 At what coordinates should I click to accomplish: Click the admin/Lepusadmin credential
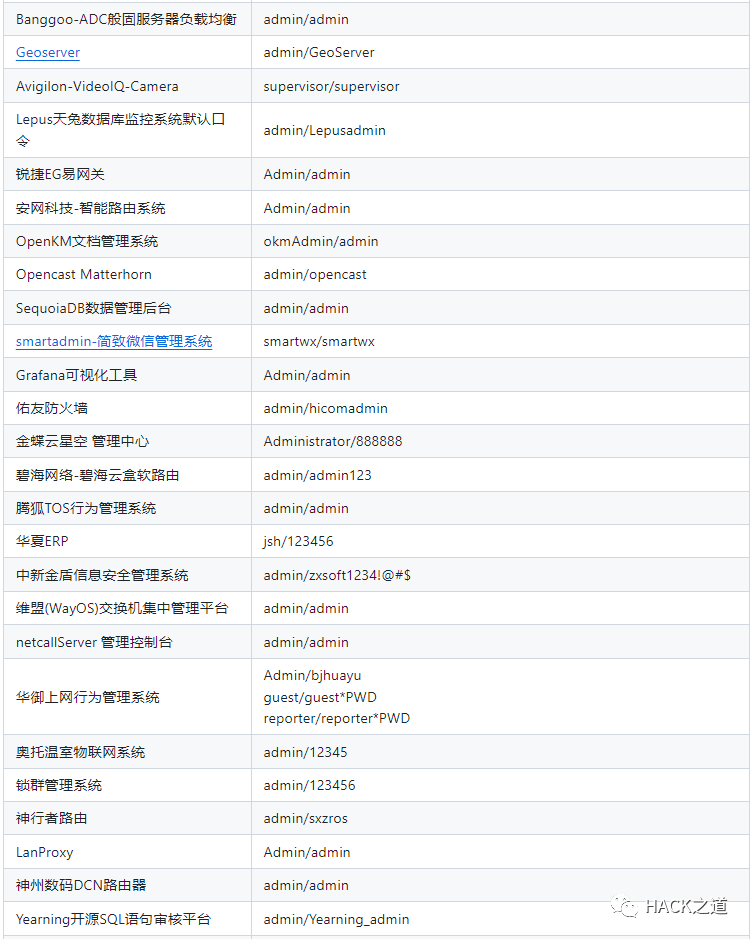click(x=325, y=131)
